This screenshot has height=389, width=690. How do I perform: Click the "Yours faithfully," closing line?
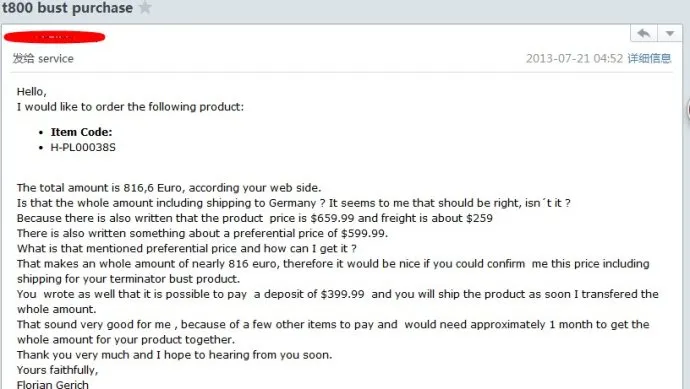[x=57, y=370]
